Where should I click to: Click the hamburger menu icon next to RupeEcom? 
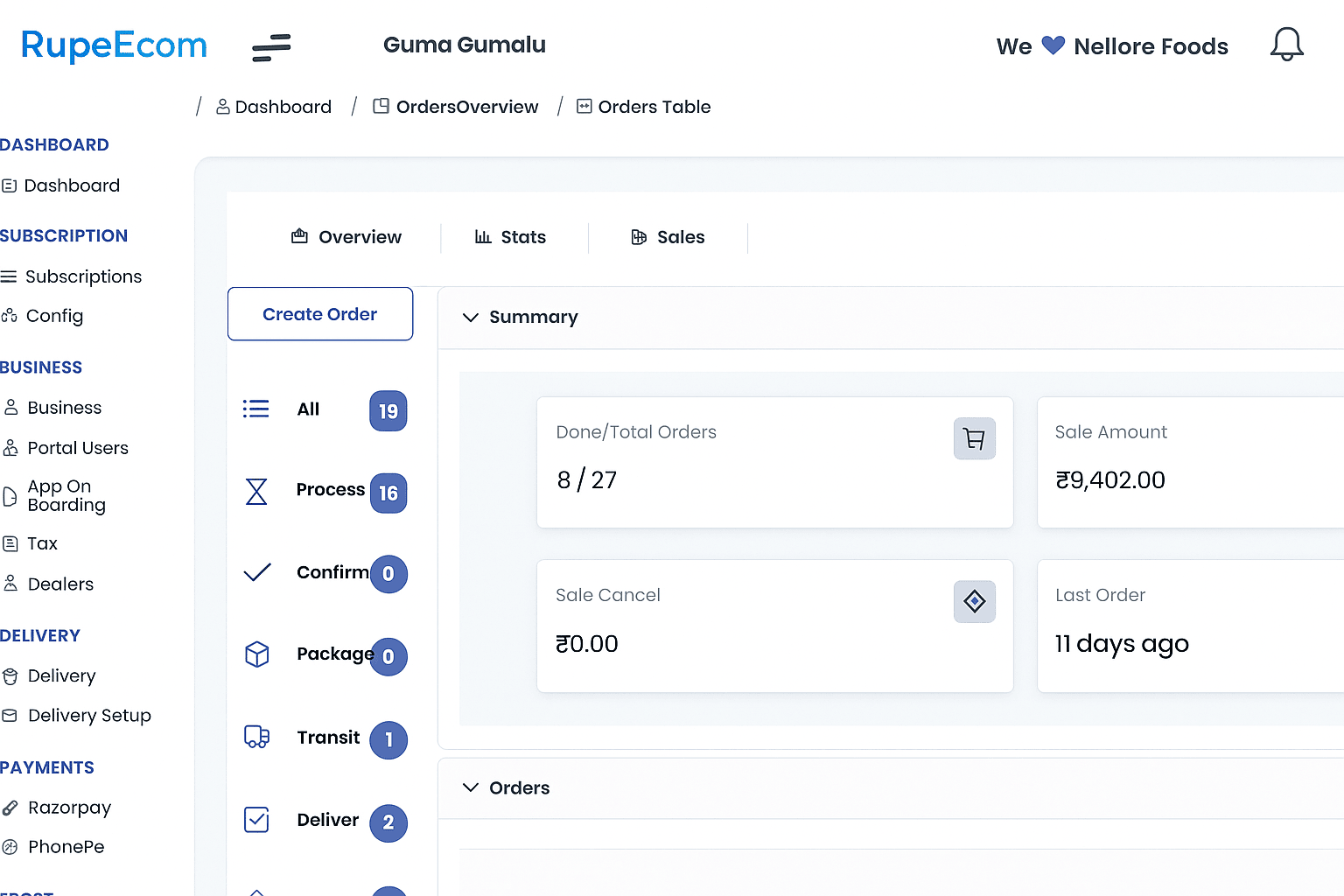click(271, 48)
